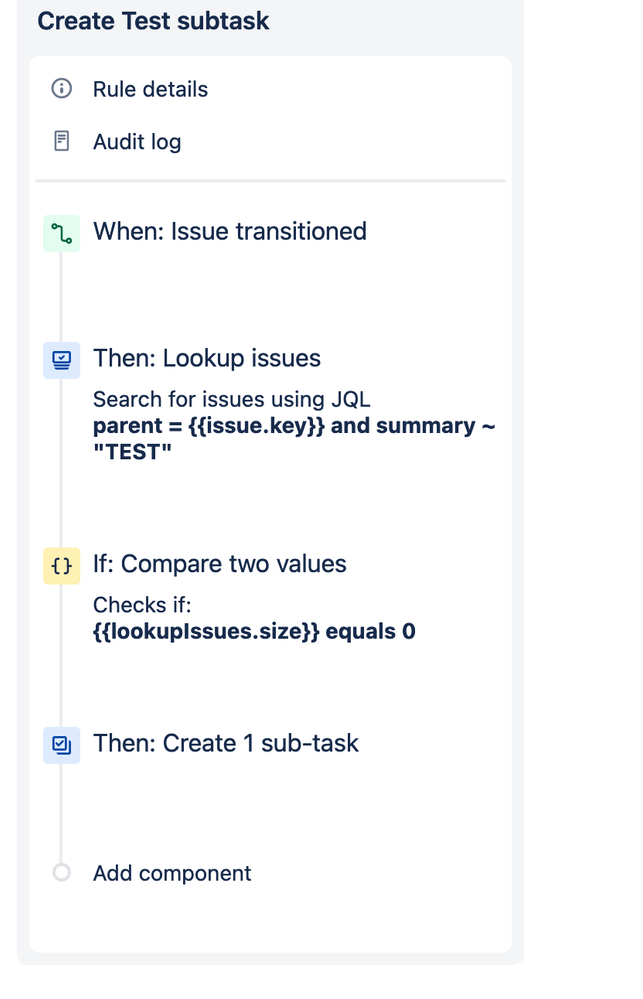Select the green Issue transitioned trigger icon
Viewport: 643px width, 999px height.
(61, 233)
